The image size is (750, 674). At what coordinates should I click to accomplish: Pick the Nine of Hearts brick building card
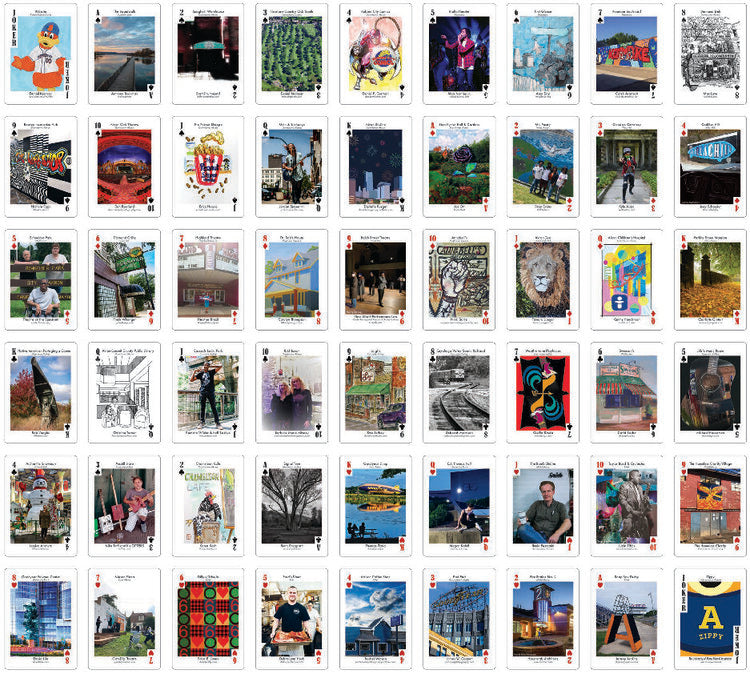click(710, 506)
